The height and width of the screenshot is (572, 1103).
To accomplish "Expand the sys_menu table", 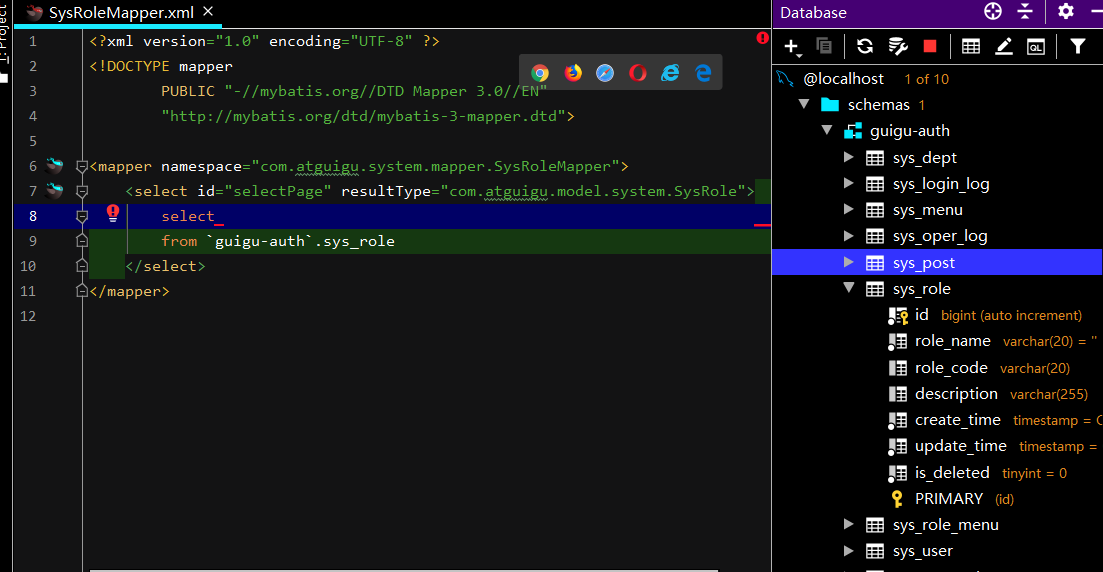I will 848,209.
